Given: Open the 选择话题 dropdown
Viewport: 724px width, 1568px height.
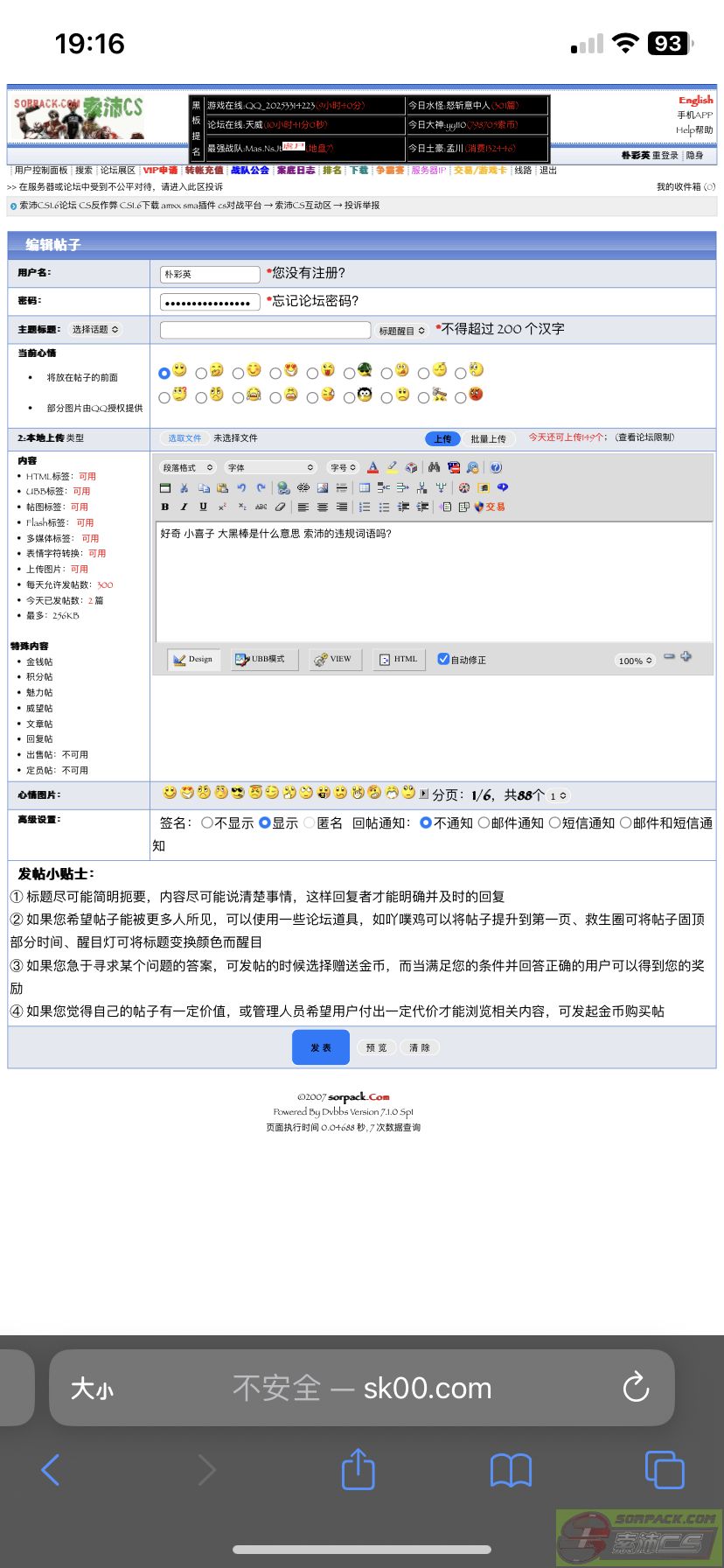Looking at the screenshot, I should [x=95, y=329].
